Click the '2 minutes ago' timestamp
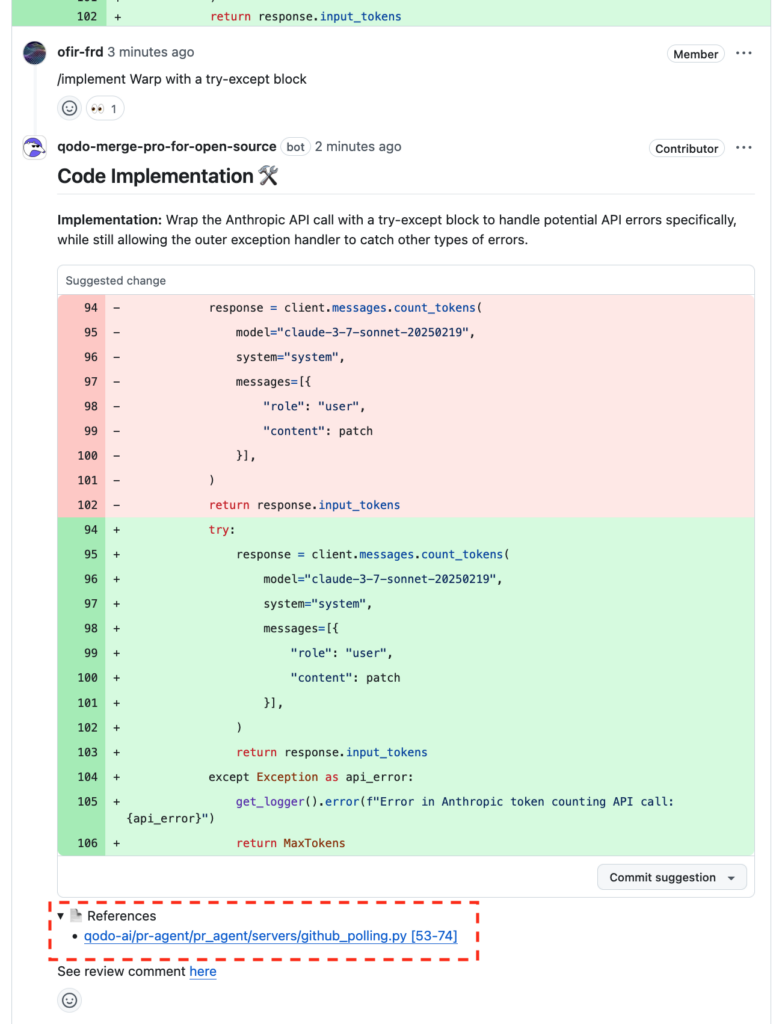782x1024 pixels. coord(359,146)
